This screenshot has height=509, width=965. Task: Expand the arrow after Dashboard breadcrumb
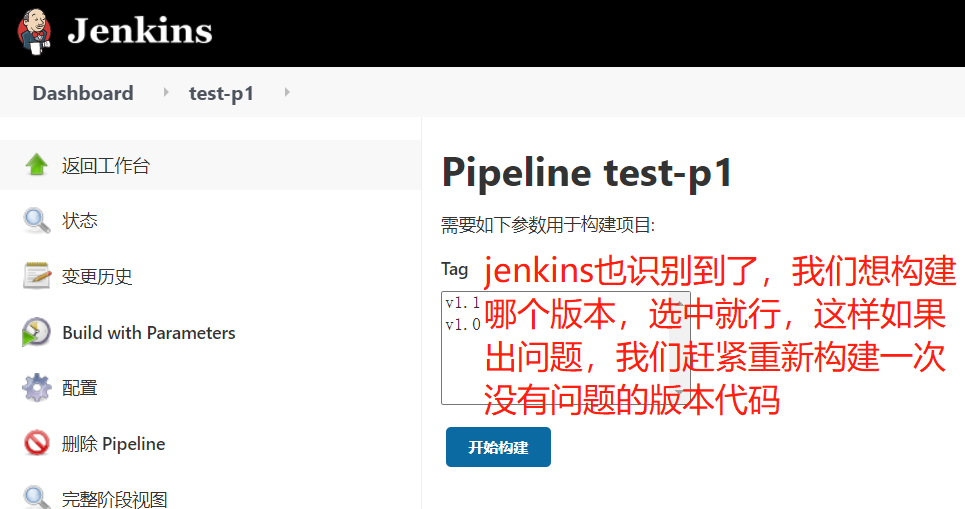(166, 92)
